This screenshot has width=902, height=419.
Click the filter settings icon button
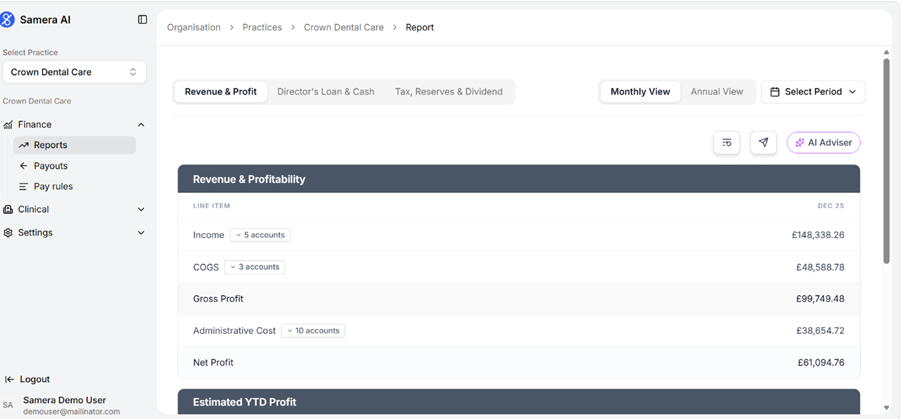tap(726, 143)
